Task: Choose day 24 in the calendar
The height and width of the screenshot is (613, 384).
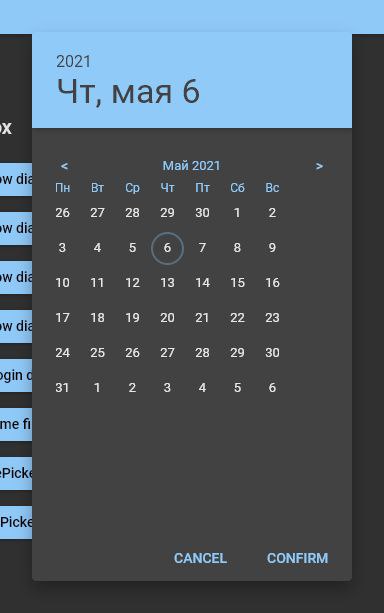Action: pyautogui.click(x=63, y=353)
